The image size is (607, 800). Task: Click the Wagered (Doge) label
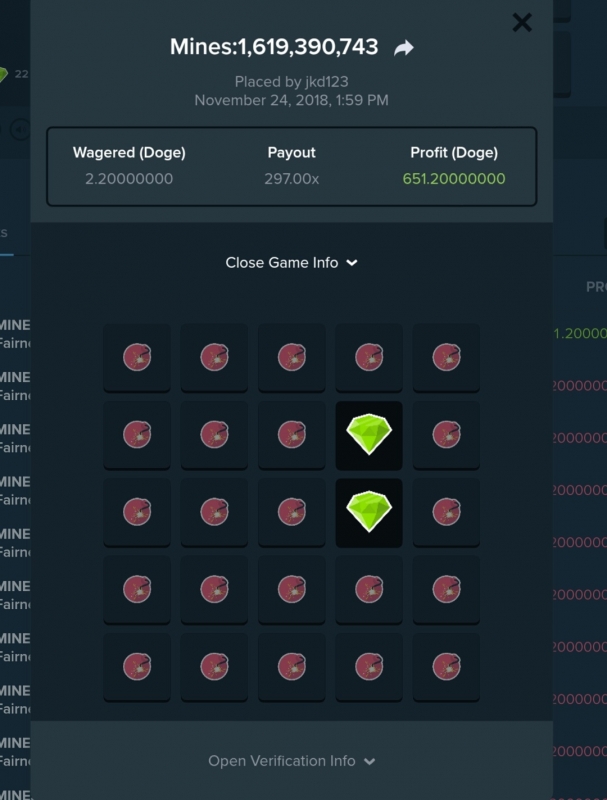tap(129, 153)
